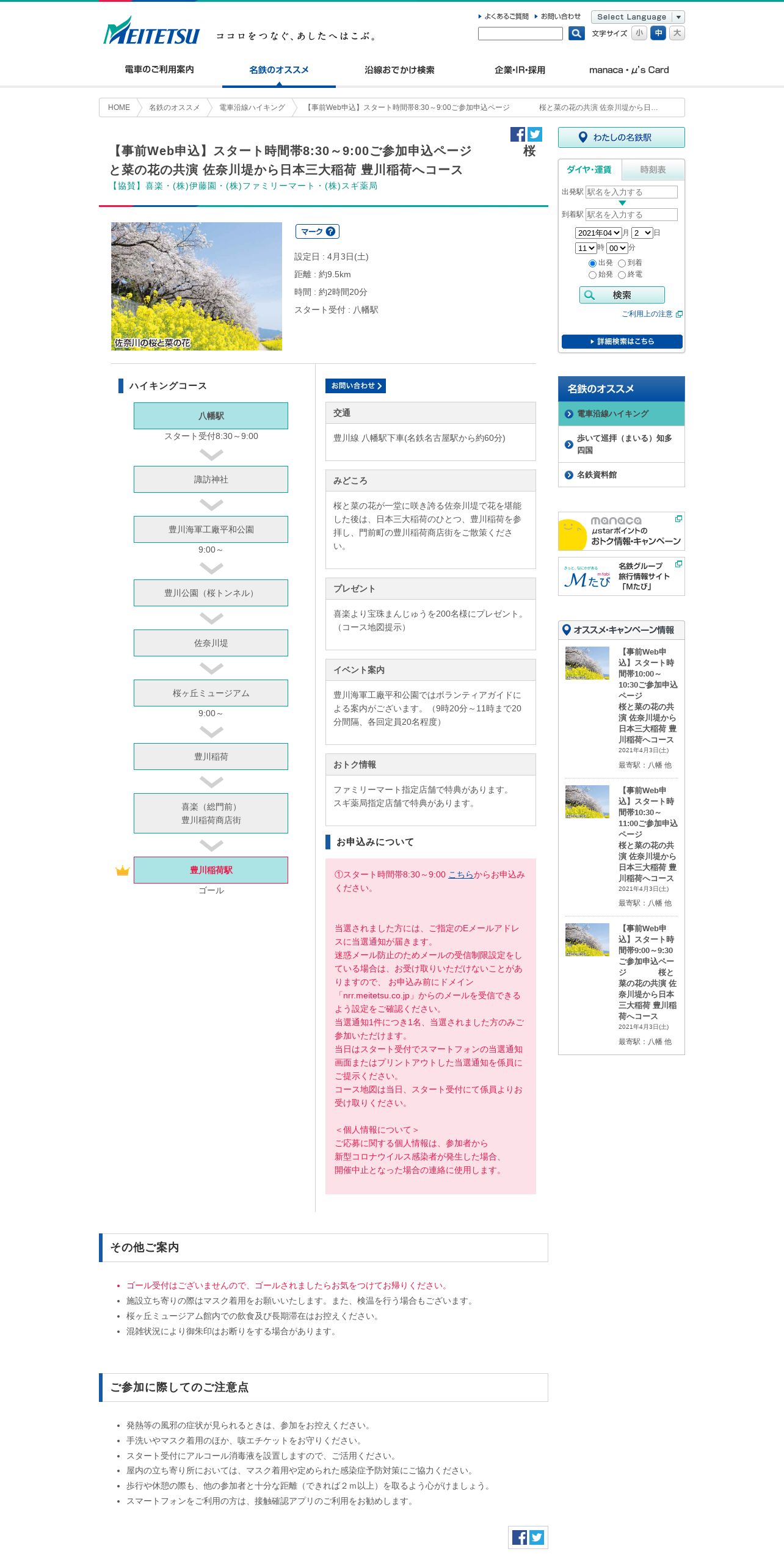This screenshot has height=1568, width=784.
Task: Click the 豊川稲荷駅 goal station box
Action: 211,870
